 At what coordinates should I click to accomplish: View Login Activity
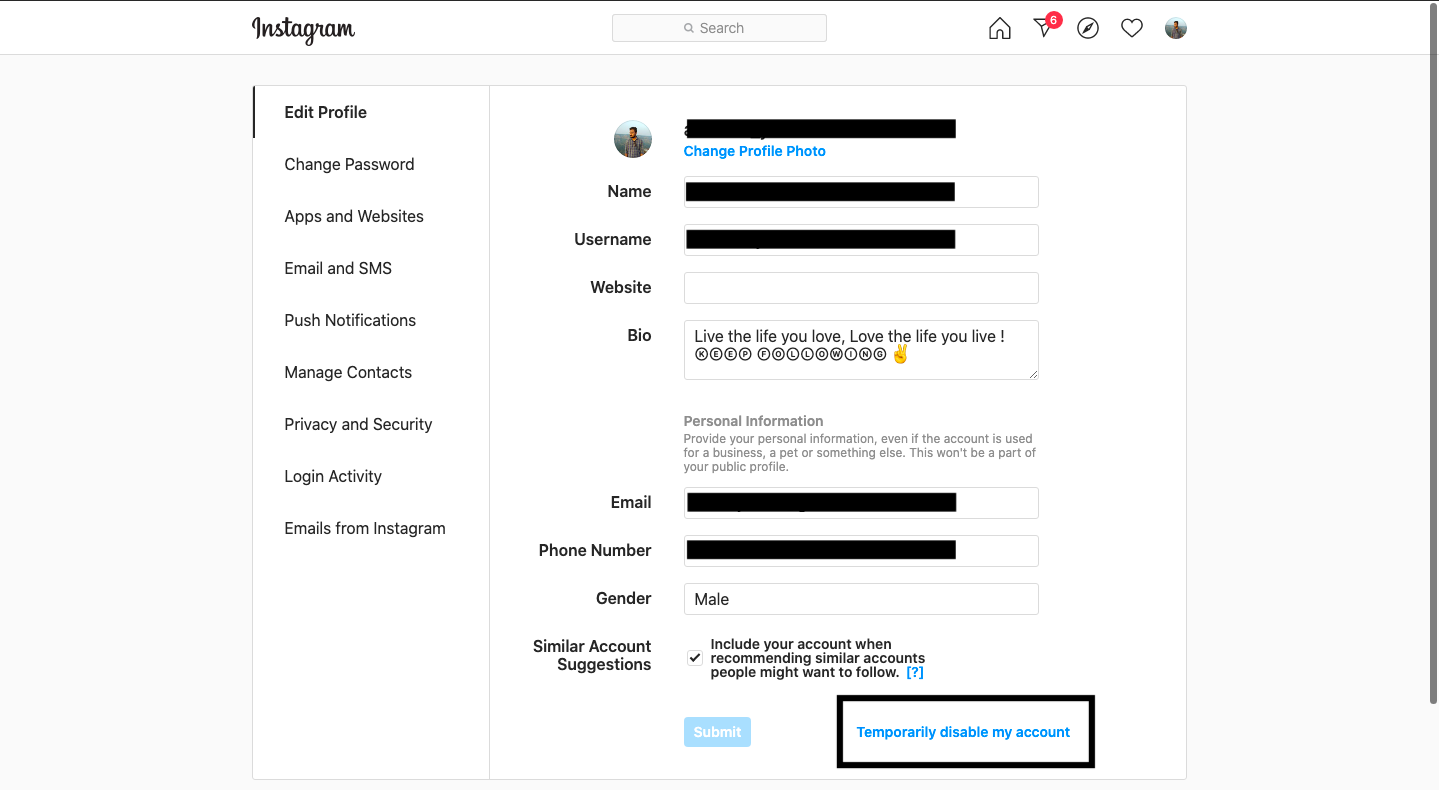tap(333, 476)
